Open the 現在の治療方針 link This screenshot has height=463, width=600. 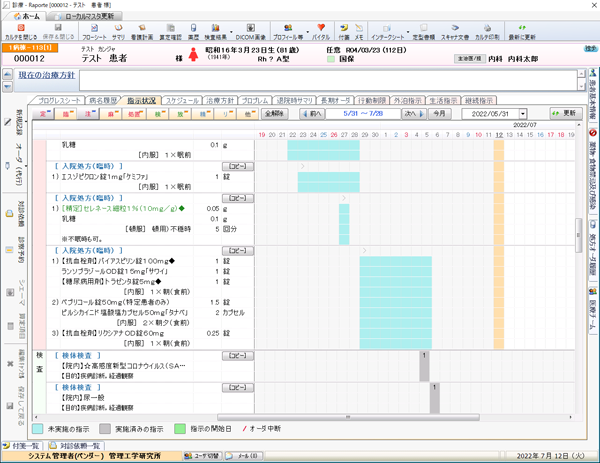tap(47, 75)
